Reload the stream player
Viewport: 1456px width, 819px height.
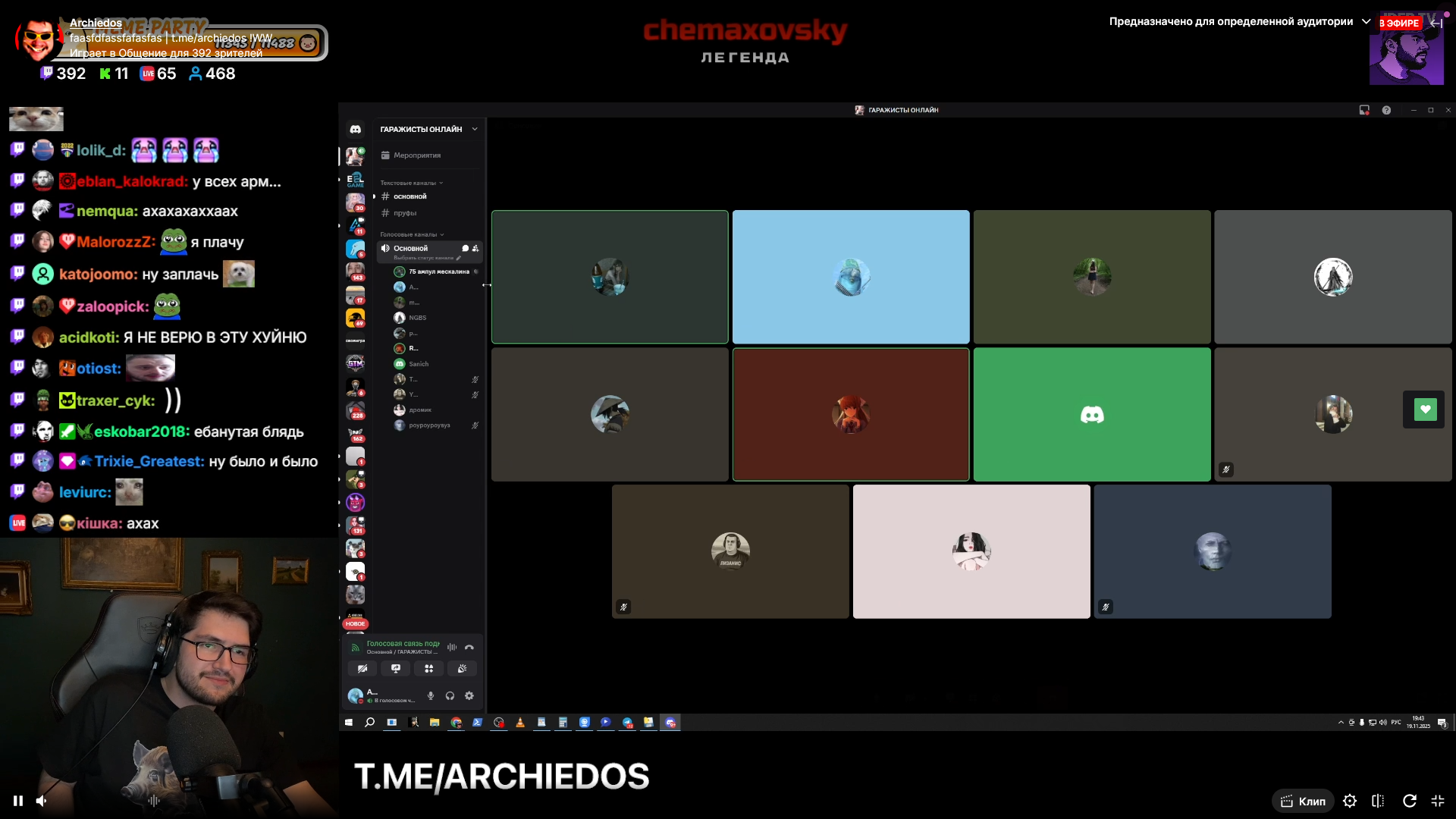click(1409, 801)
